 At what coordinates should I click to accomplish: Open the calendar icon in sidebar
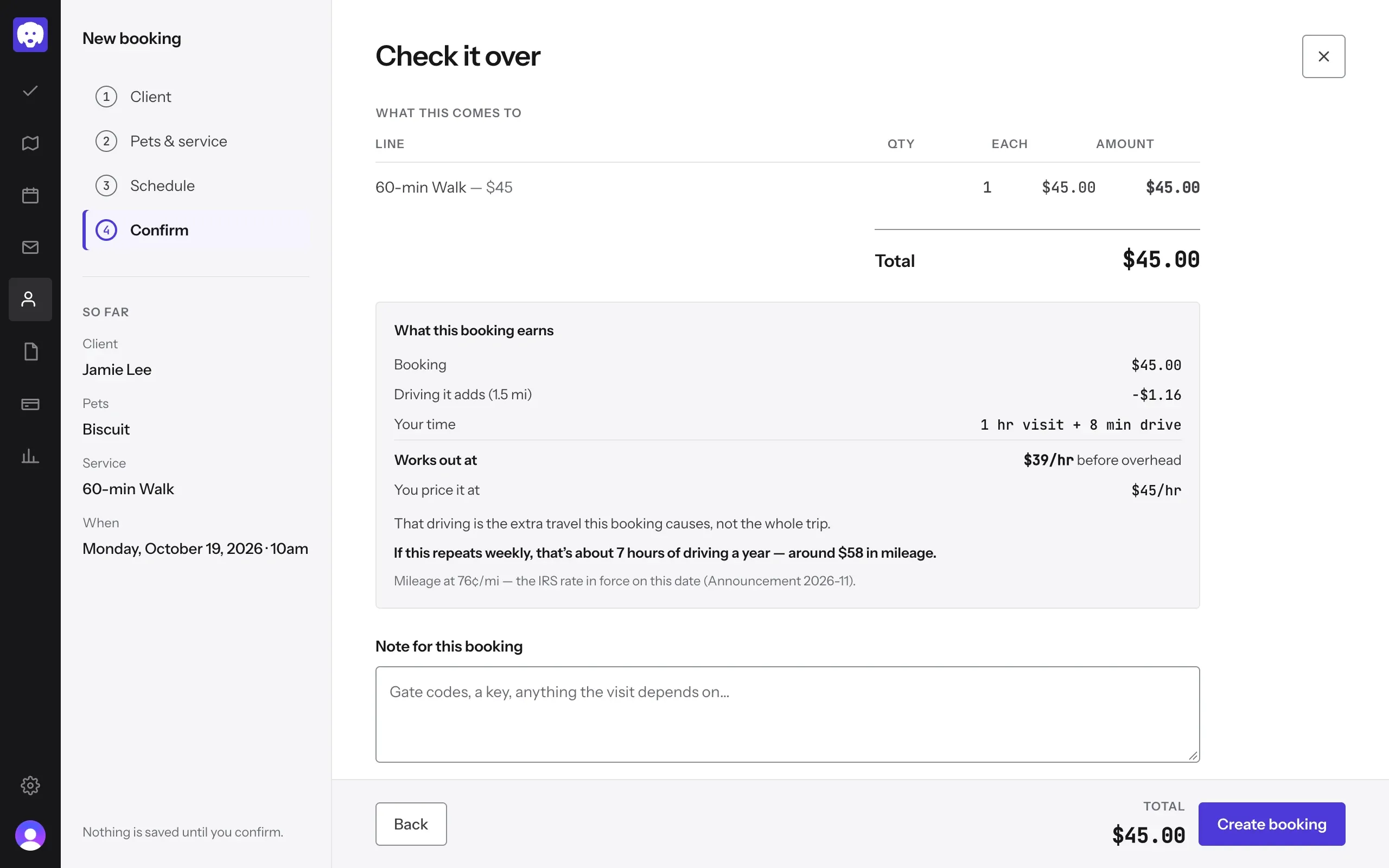tap(30, 195)
